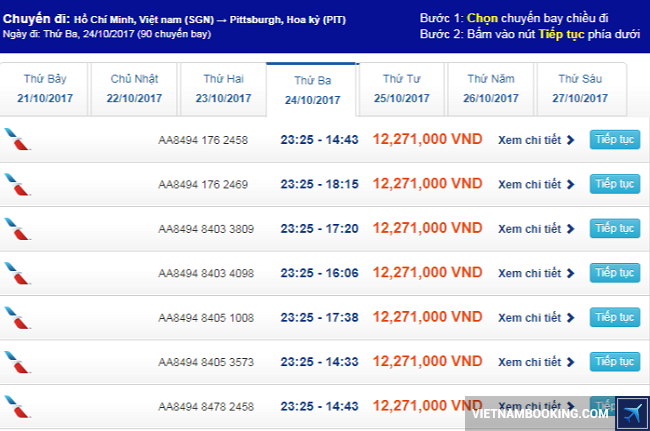Image resolution: width=650 pixels, height=431 pixels.
Task: Expand Xem chi tiết for flight arriving 18:15
Action: tap(536, 184)
